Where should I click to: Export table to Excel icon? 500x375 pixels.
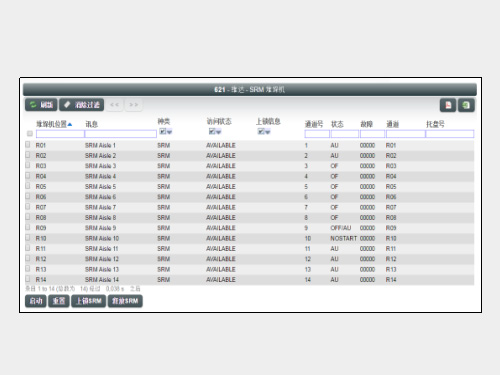[x=466, y=105]
